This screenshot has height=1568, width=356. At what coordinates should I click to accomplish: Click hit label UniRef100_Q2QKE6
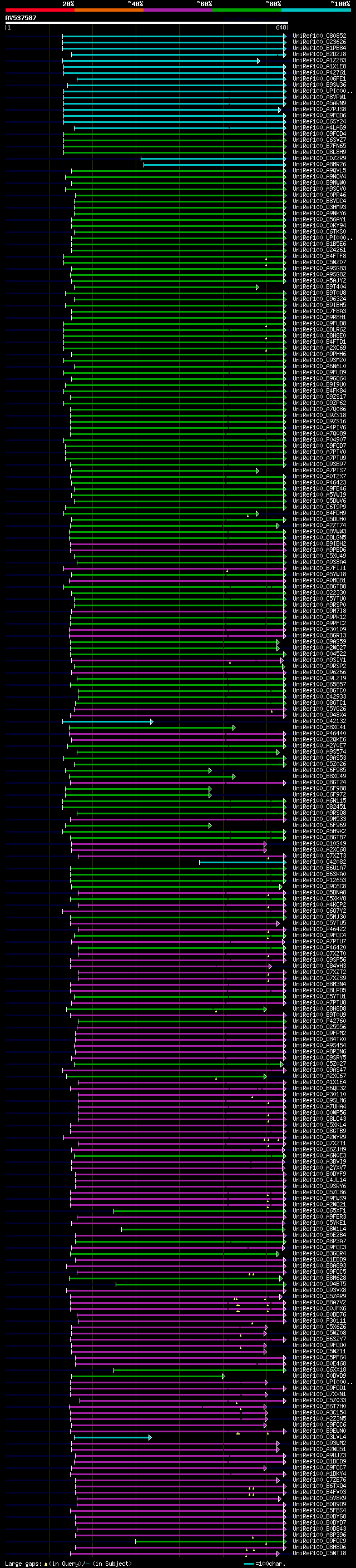tap(319, 740)
